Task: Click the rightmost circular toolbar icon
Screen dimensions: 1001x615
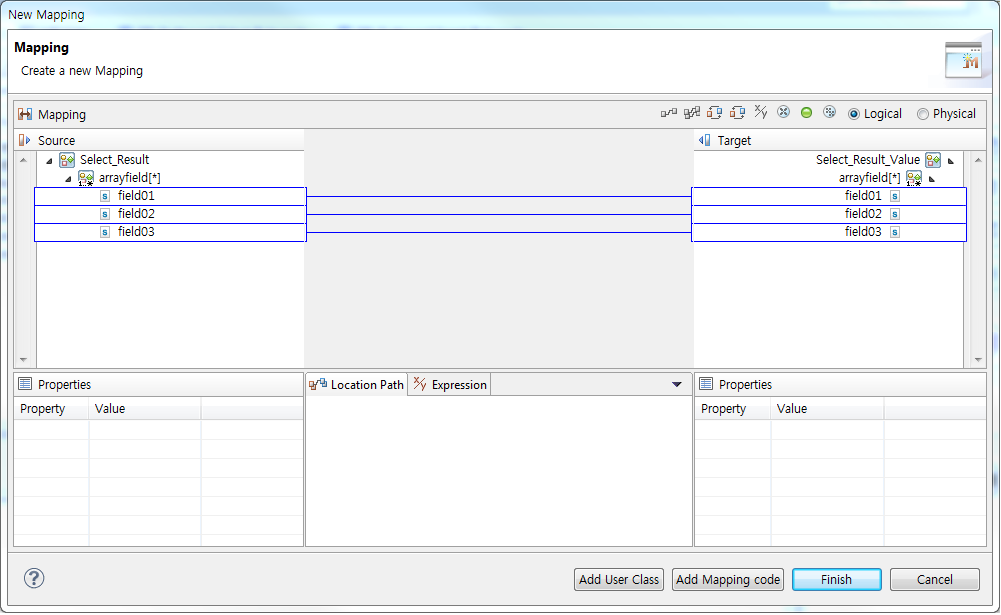Action: [x=828, y=112]
